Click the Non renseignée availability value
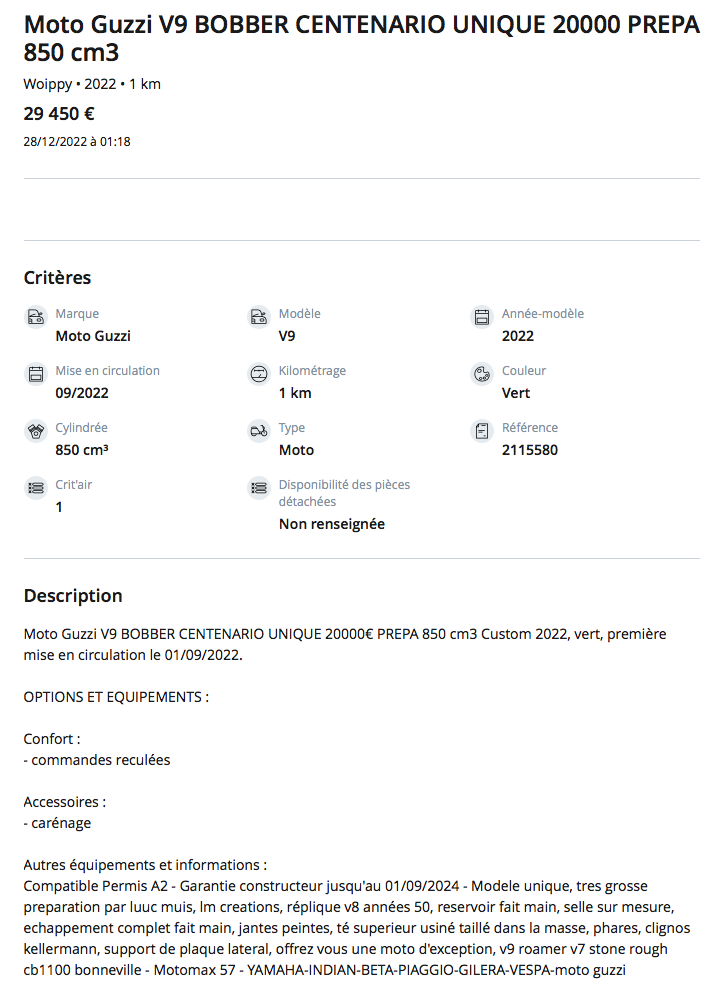The image size is (721, 1000). coord(331,524)
